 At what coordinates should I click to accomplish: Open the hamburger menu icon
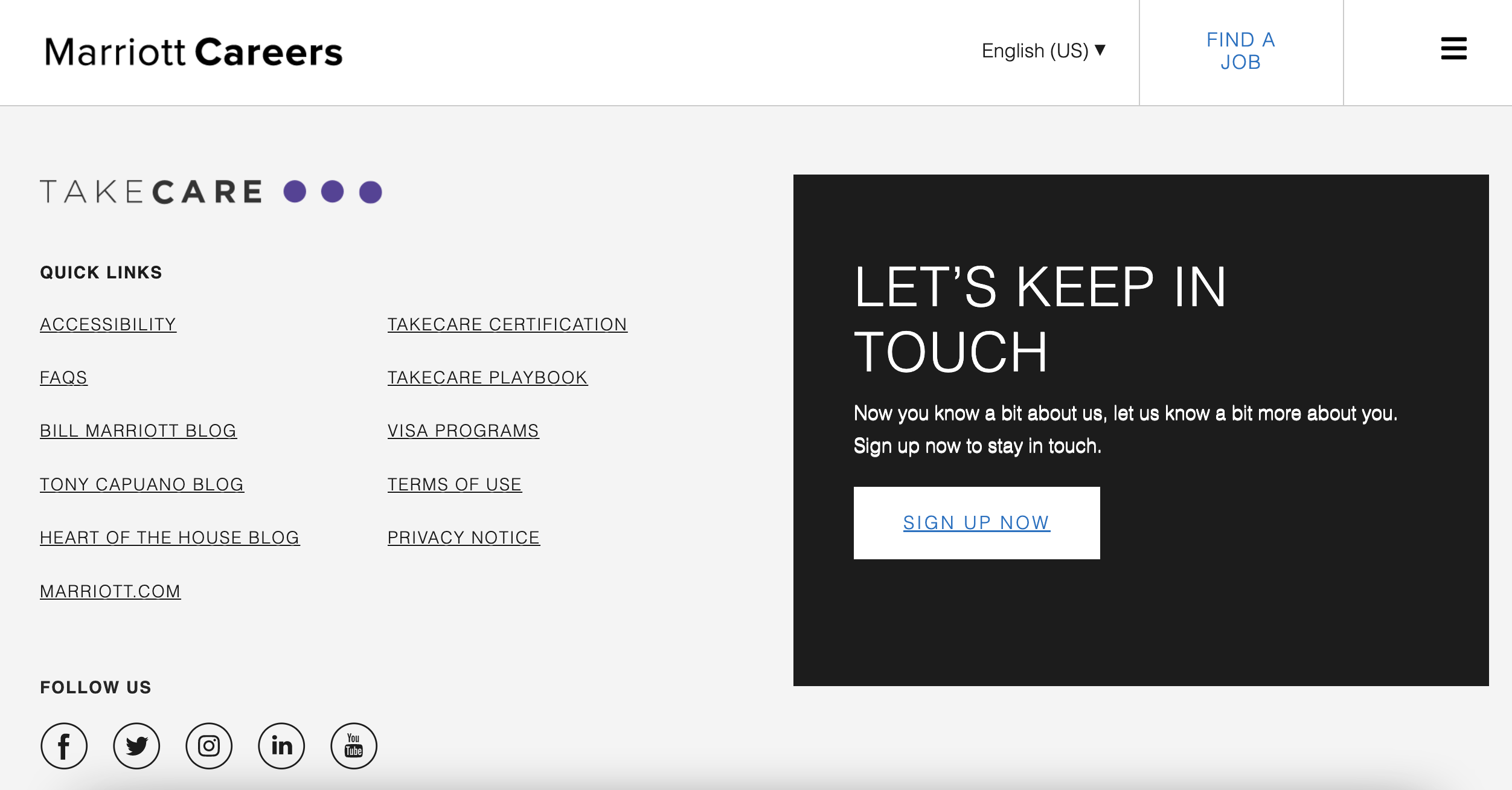[1453, 49]
